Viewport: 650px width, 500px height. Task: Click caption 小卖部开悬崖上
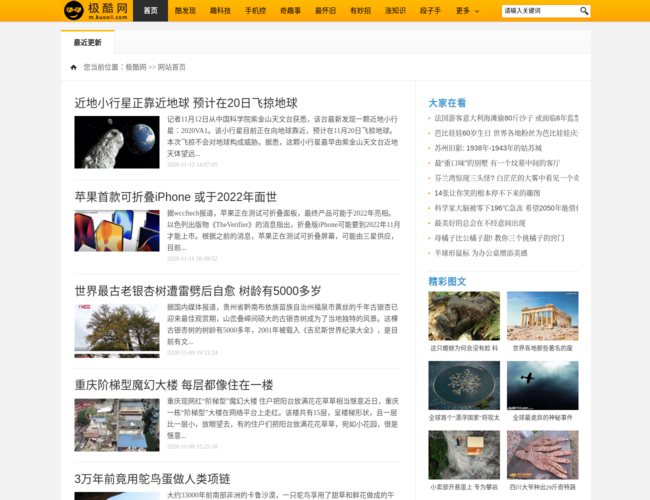[x=464, y=487]
